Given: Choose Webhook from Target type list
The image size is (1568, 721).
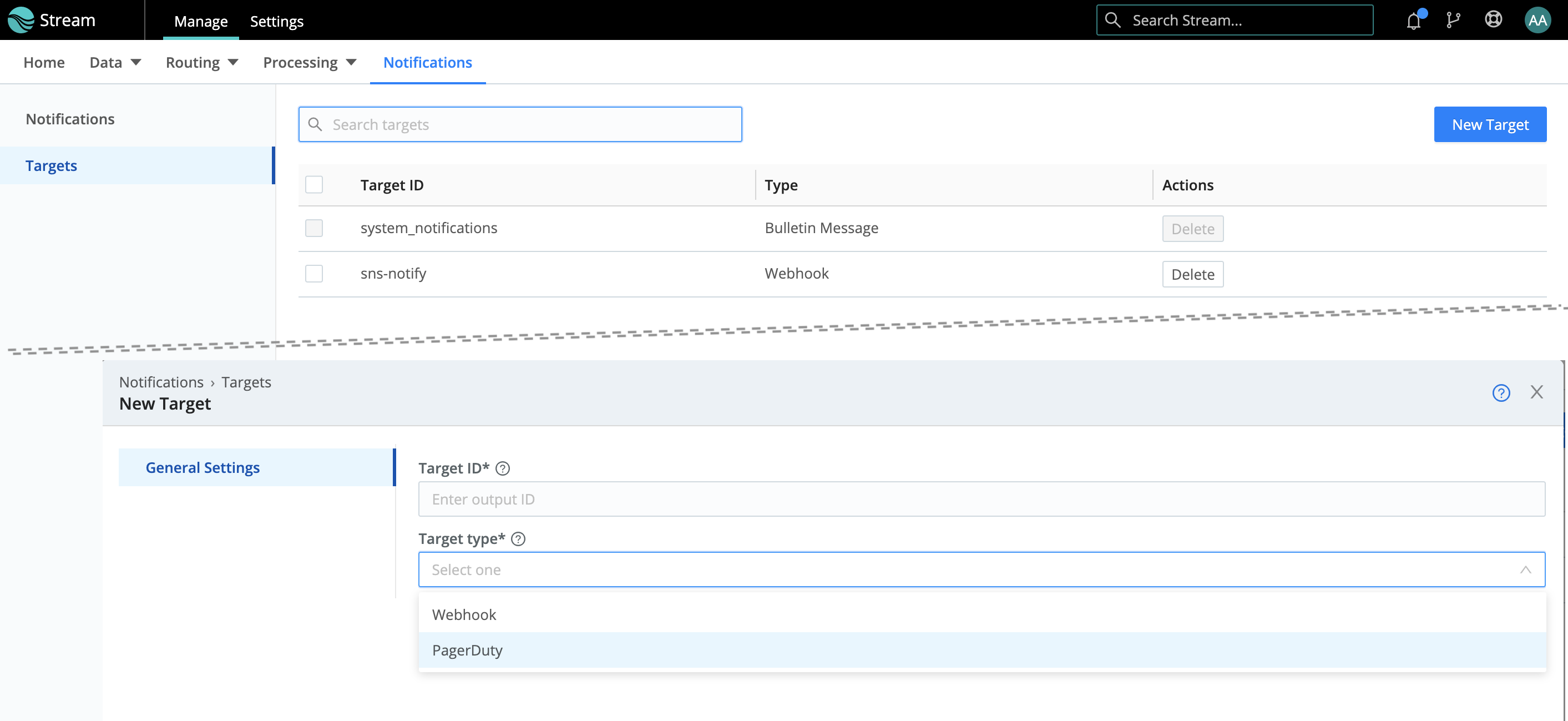Looking at the screenshot, I should pyautogui.click(x=981, y=614).
